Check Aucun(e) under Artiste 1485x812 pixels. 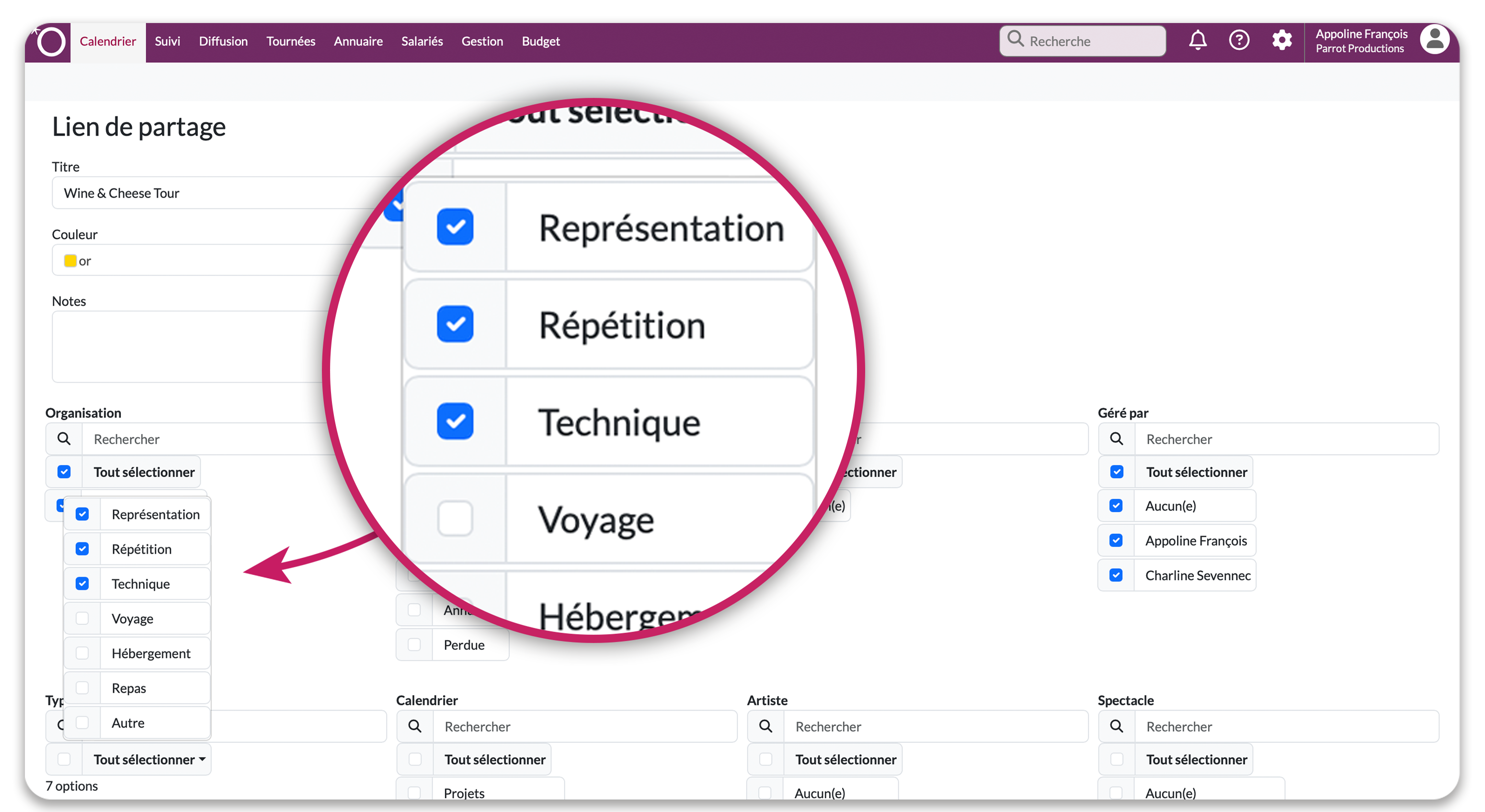(x=765, y=792)
